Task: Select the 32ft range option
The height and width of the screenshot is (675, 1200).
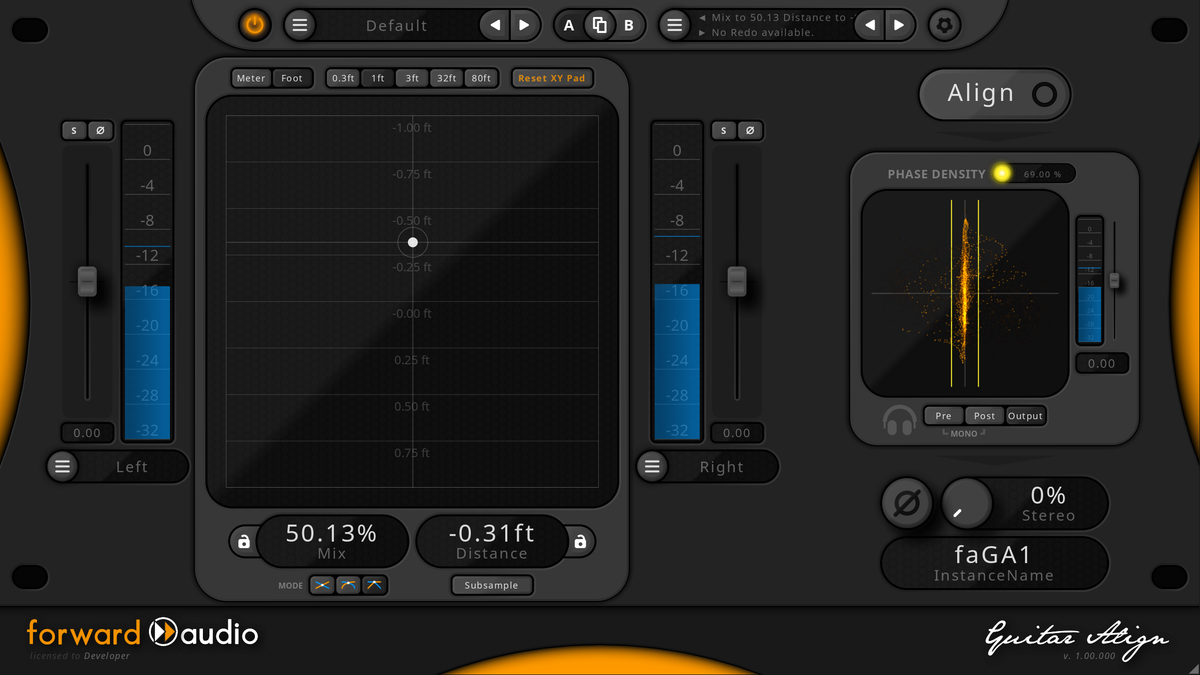Action: [x=446, y=78]
